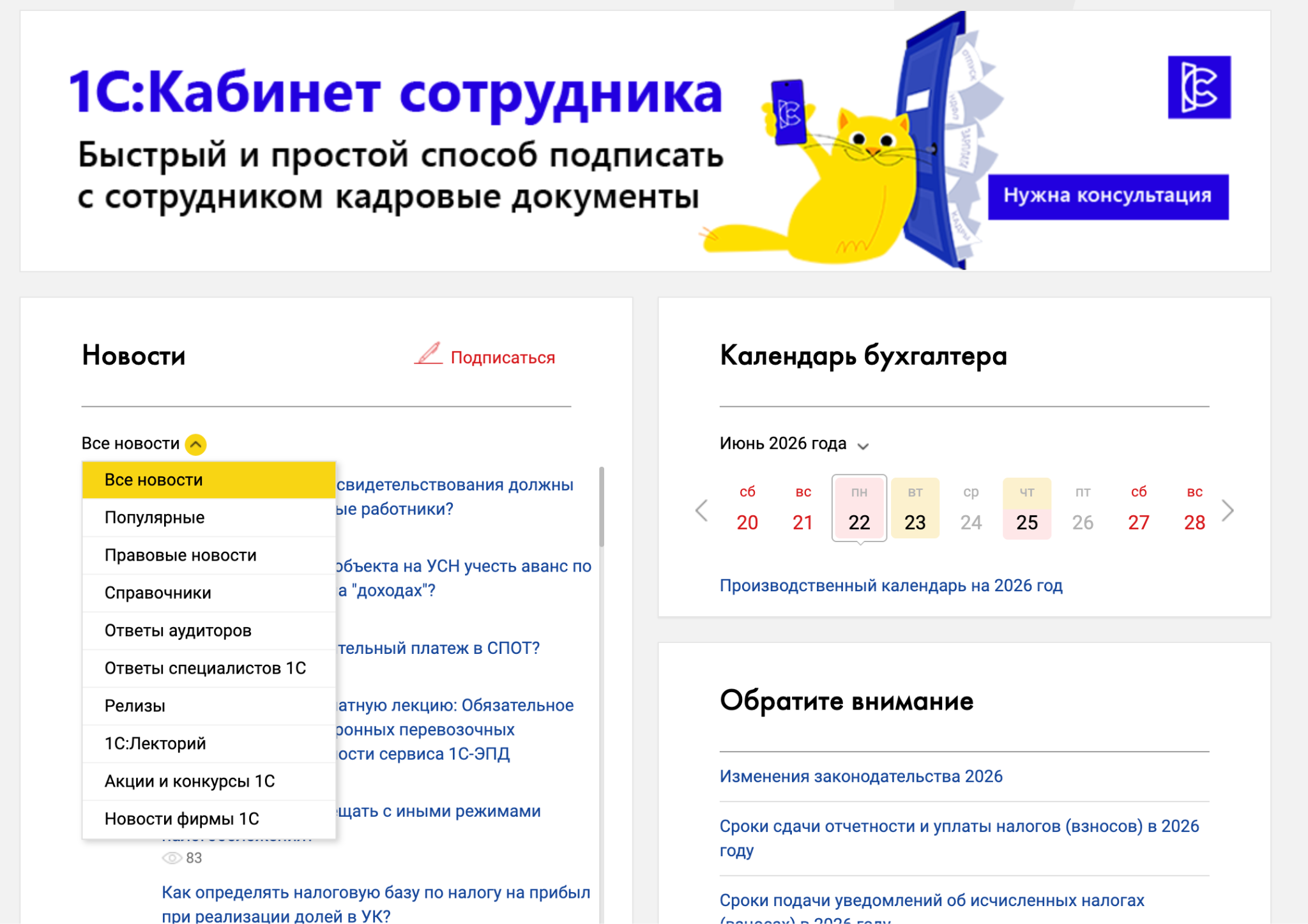Select Ответы аудиторов filter
This screenshot has height=924, width=1308.
pos(209,631)
